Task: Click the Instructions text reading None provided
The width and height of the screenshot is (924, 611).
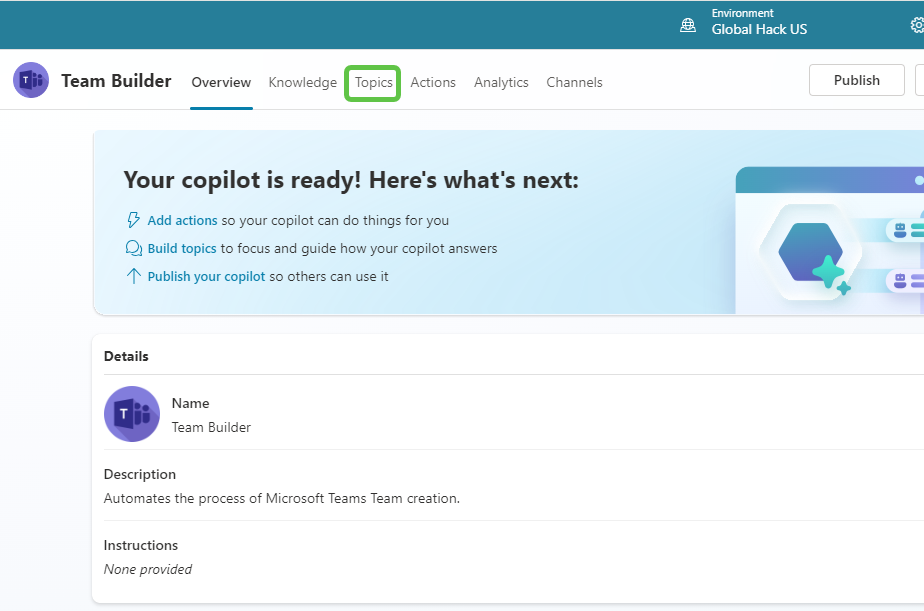Action: (147, 567)
